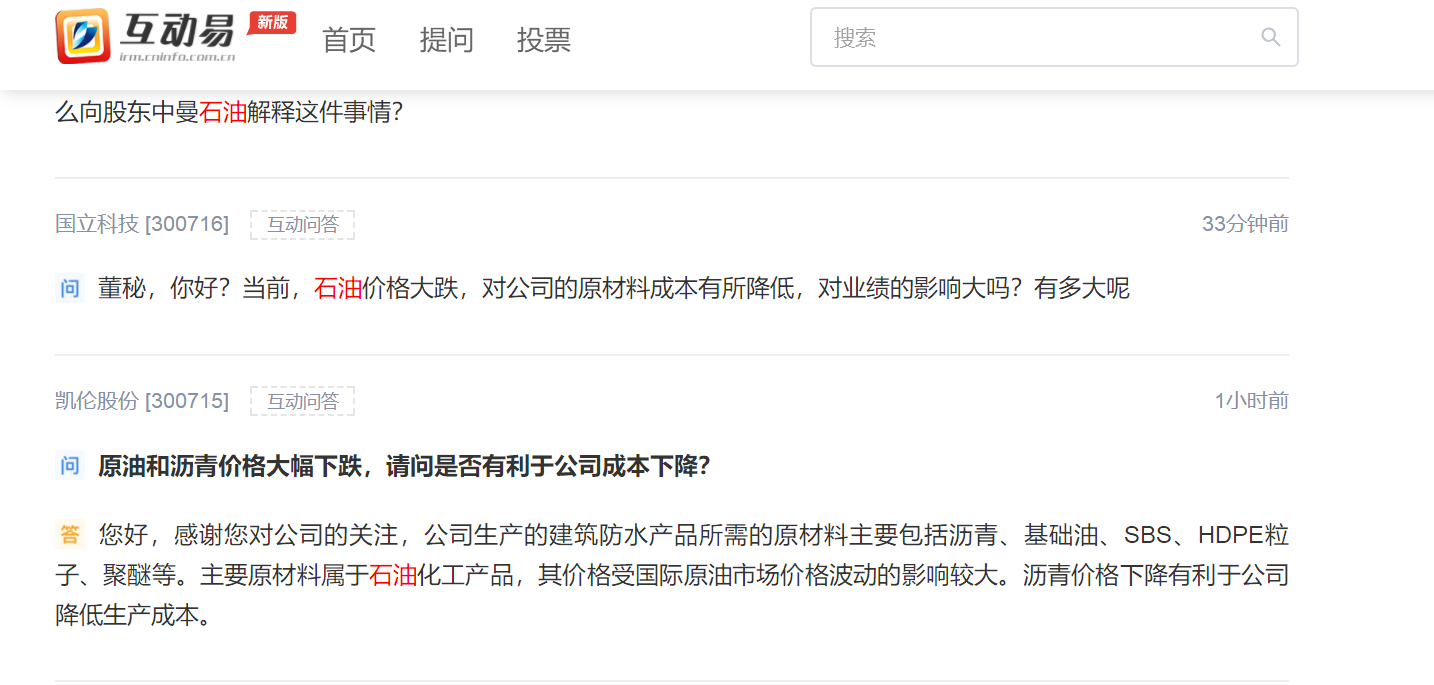Screen dimensions: 1434x685
Task: Go to the 投票 page
Action: pyautogui.click(x=544, y=40)
